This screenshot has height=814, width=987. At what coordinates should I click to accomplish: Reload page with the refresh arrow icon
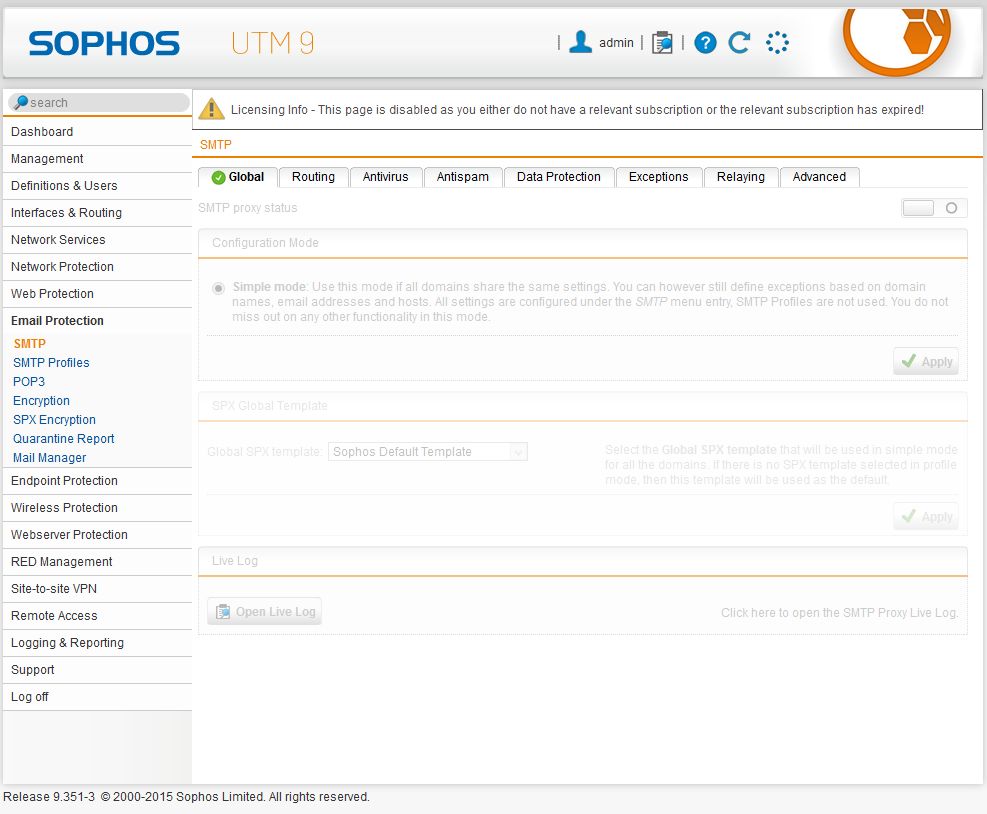click(x=739, y=42)
